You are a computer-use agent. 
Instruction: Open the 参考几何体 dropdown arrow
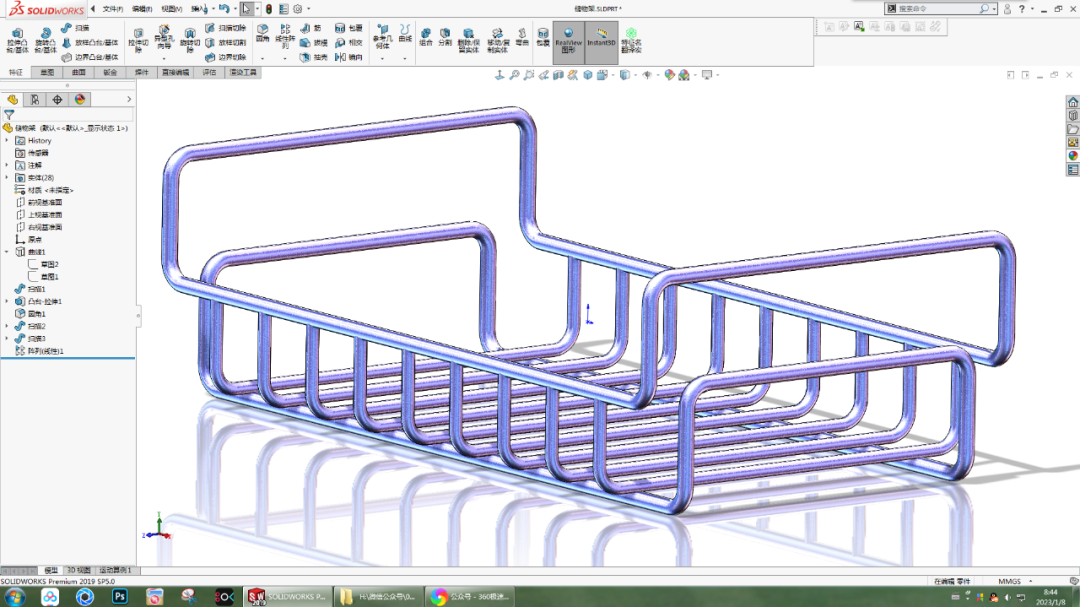pyautogui.click(x=381, y=58)
